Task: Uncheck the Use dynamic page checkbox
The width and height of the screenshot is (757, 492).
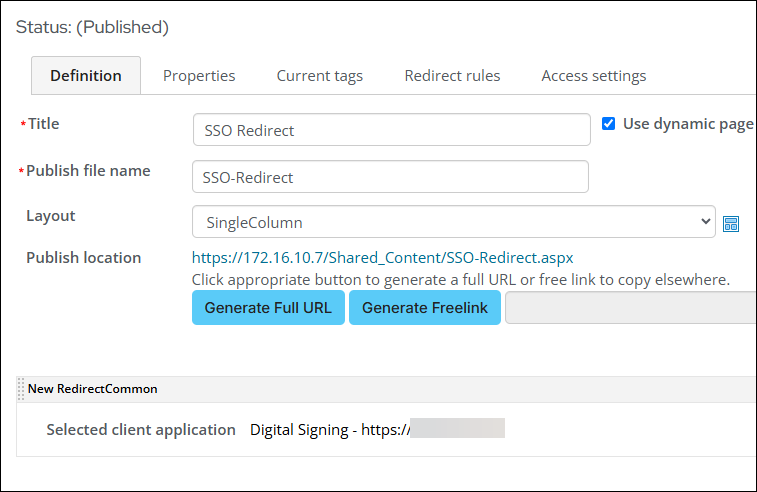Action: coord(608,124)
